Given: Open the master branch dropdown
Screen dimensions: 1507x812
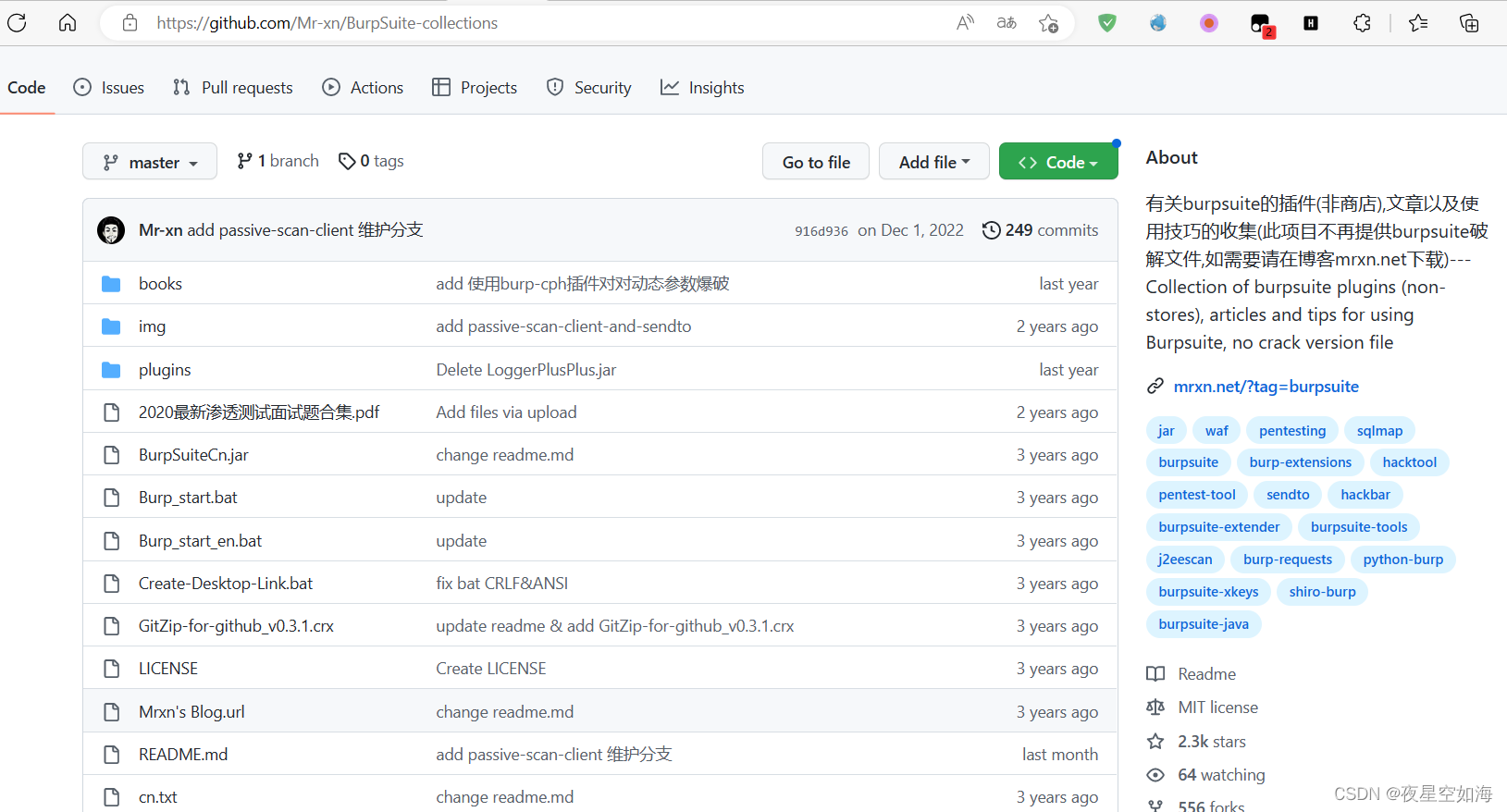Looking at the screenshot, I should tap(150, 162).
